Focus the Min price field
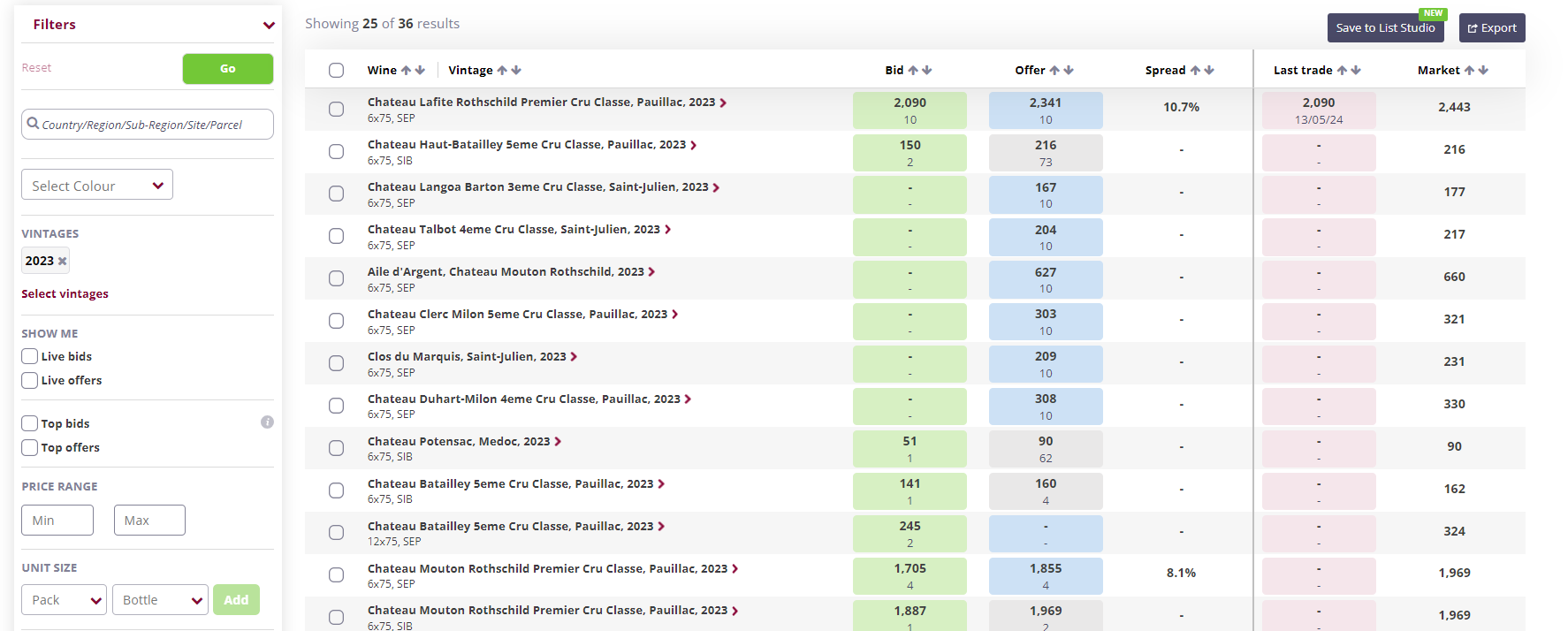The width and height of the screenshot is (1568, 631). pos(57,521)
